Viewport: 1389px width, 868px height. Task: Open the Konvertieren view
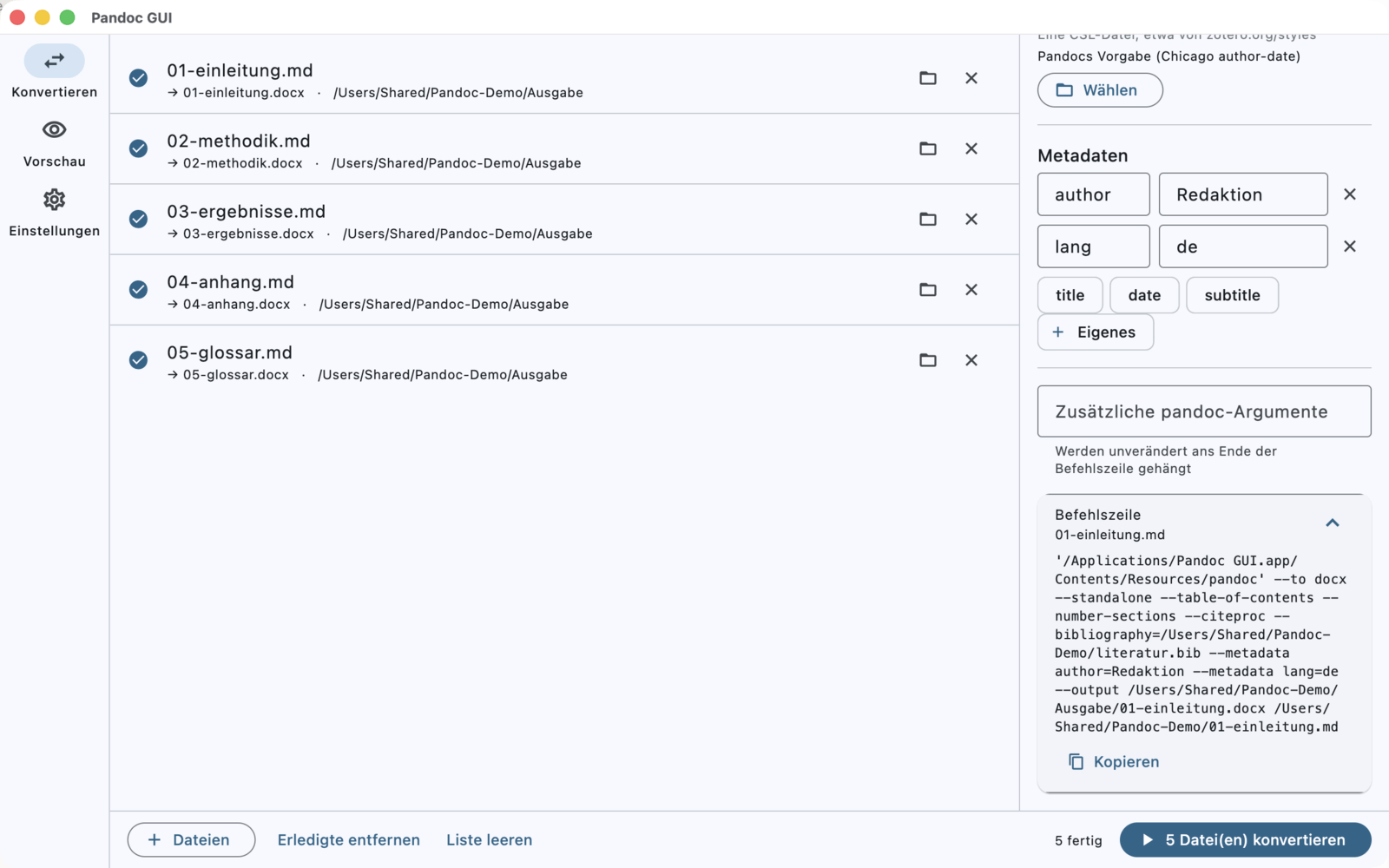coord(54,72)
